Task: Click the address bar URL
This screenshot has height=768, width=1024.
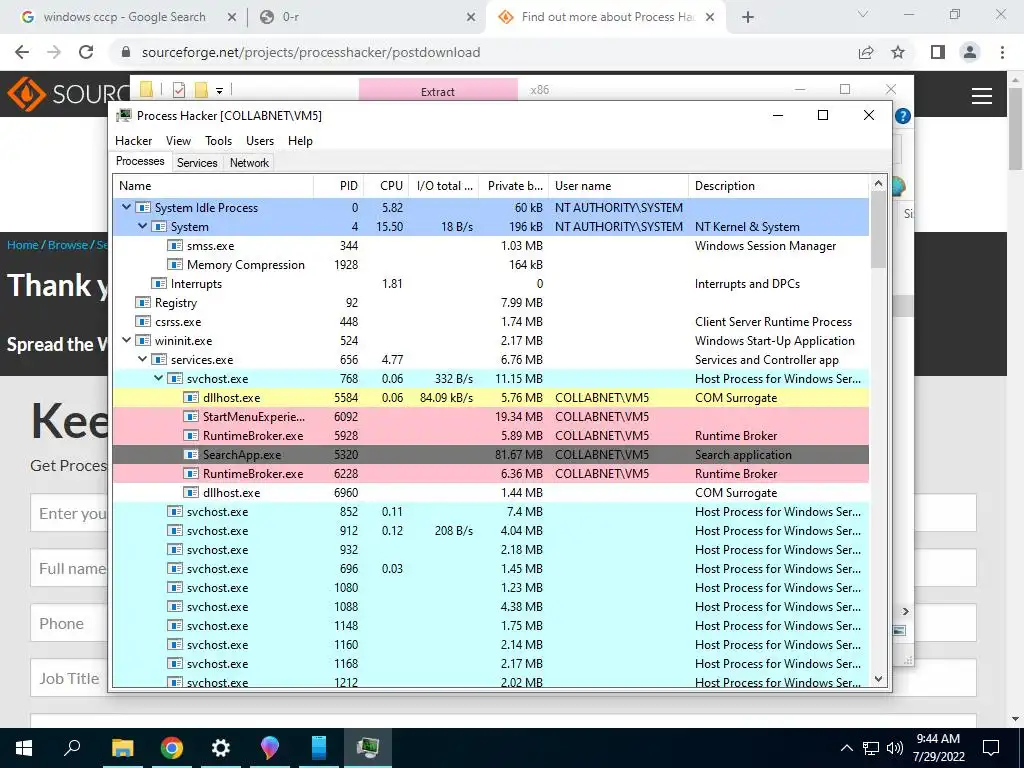Action: click(x=311, y=52)
